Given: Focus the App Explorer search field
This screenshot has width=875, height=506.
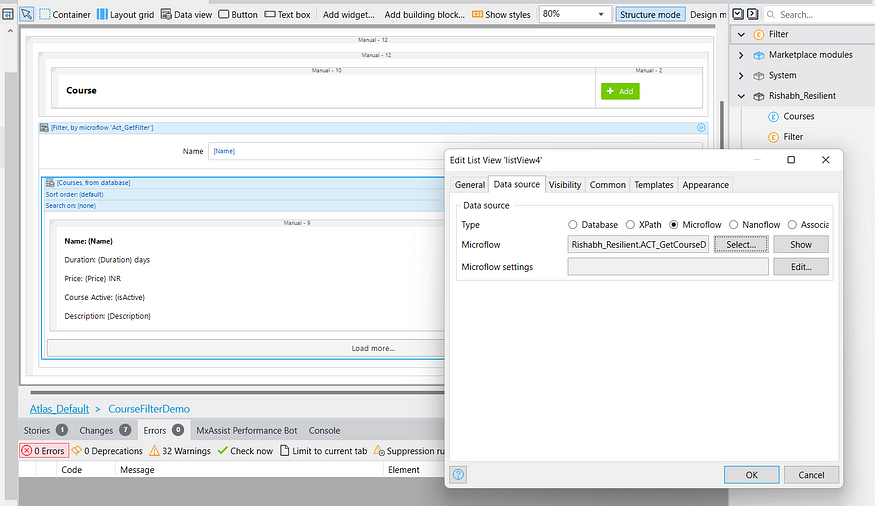Looking at the screenshot, I should 820,15.
